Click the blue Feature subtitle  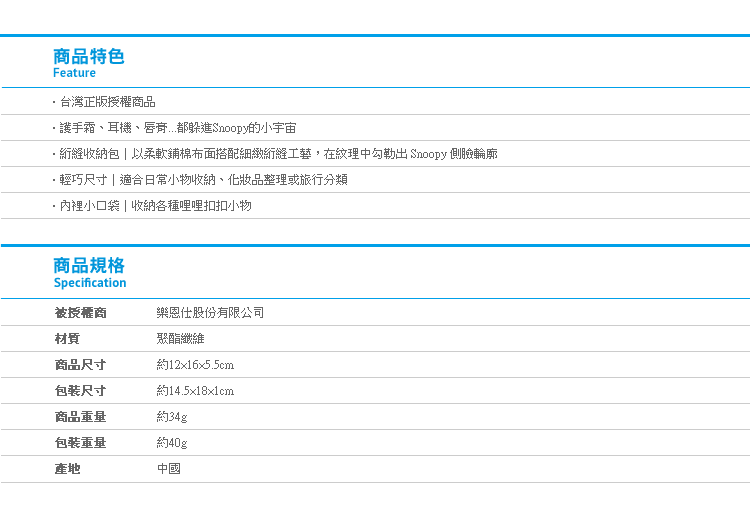coord(74,73)
